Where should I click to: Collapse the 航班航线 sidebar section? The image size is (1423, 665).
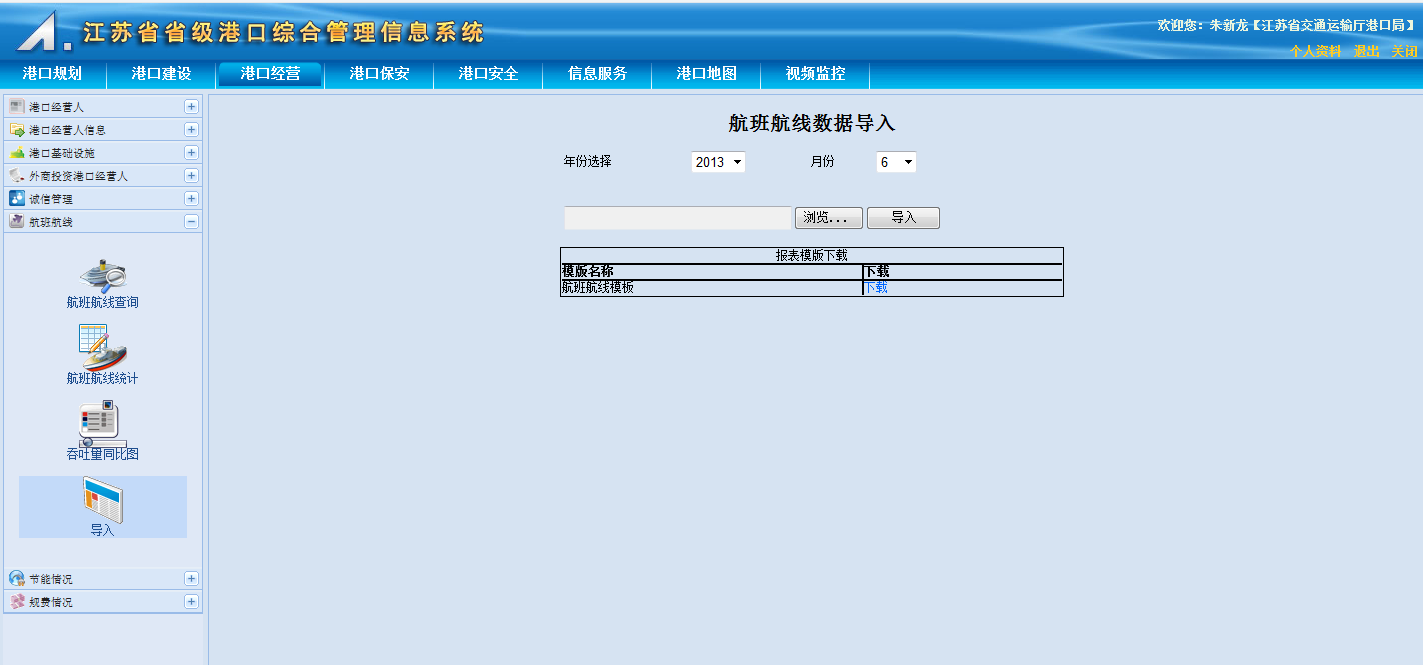pyautogui.click(x=191, y=222)
